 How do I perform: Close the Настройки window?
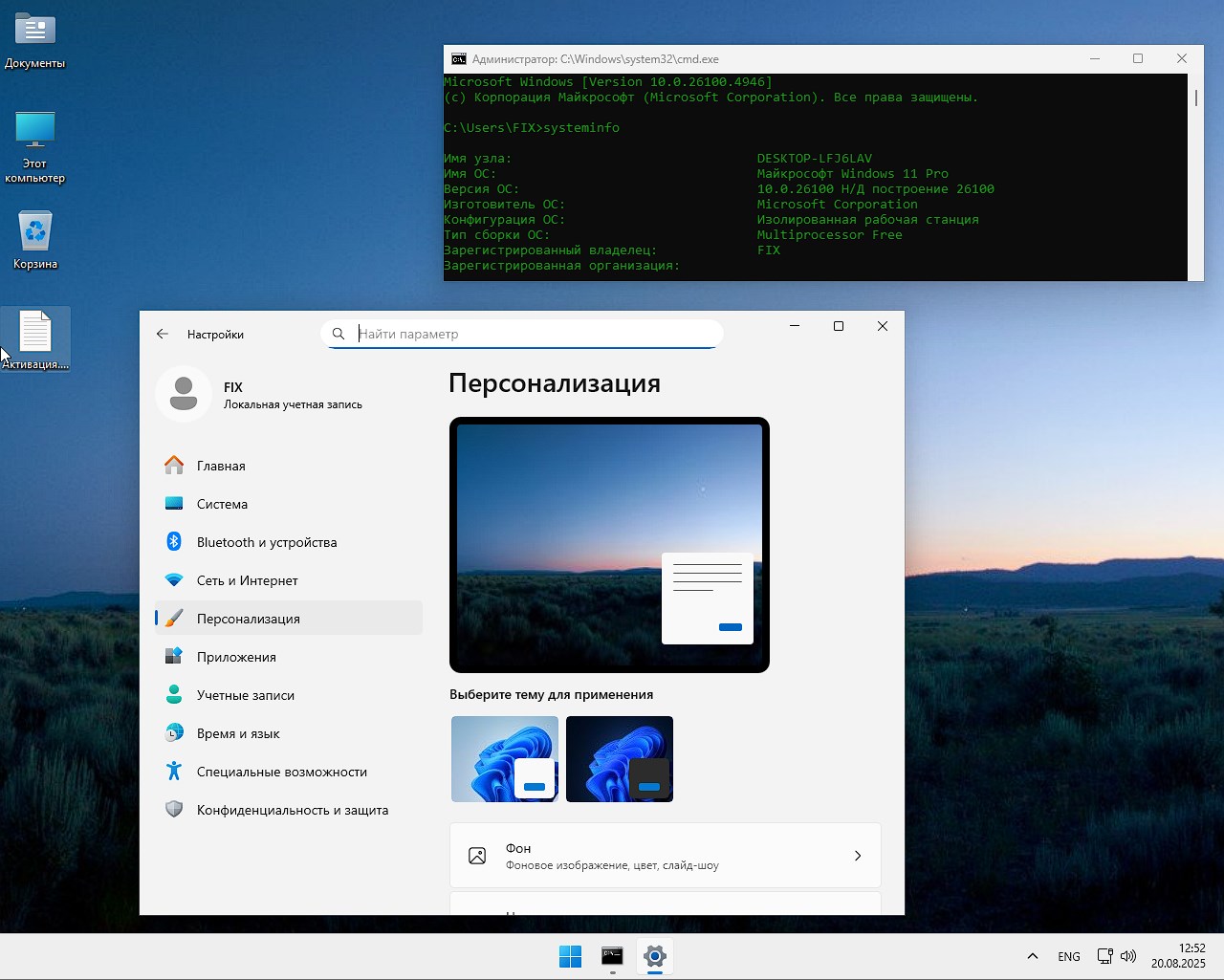883,326
